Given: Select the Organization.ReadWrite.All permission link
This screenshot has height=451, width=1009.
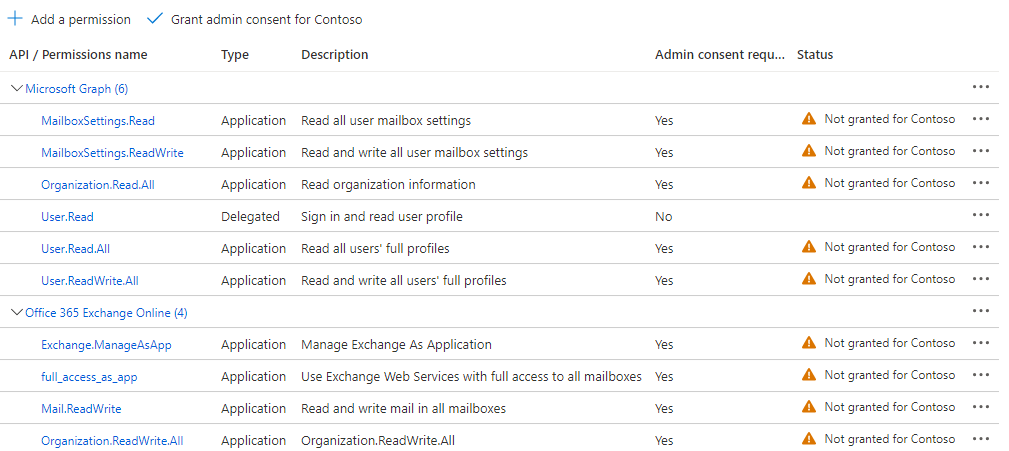Looking at the screenshot, I should 112,440.
